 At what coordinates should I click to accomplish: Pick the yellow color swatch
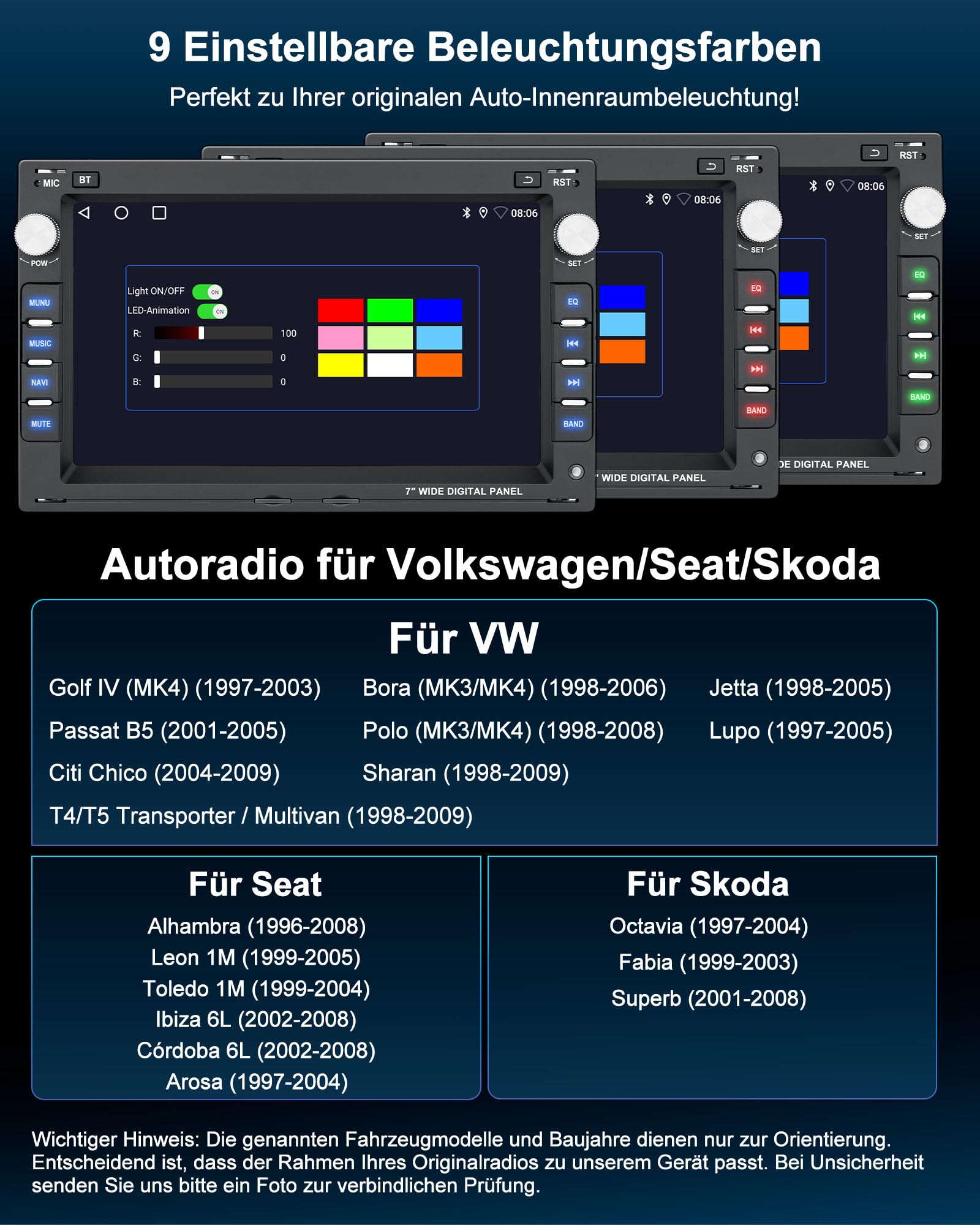click(x=341, y=365)
